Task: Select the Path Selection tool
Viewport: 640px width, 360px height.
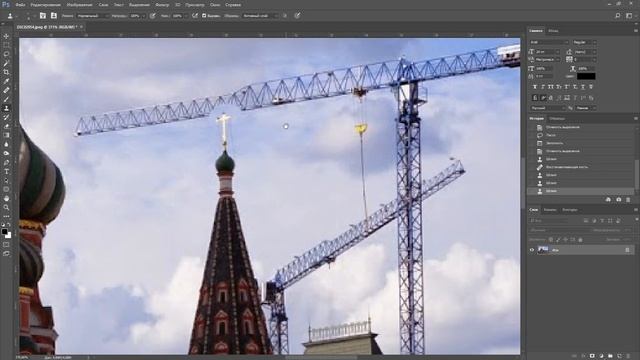Action: point(6,180)
